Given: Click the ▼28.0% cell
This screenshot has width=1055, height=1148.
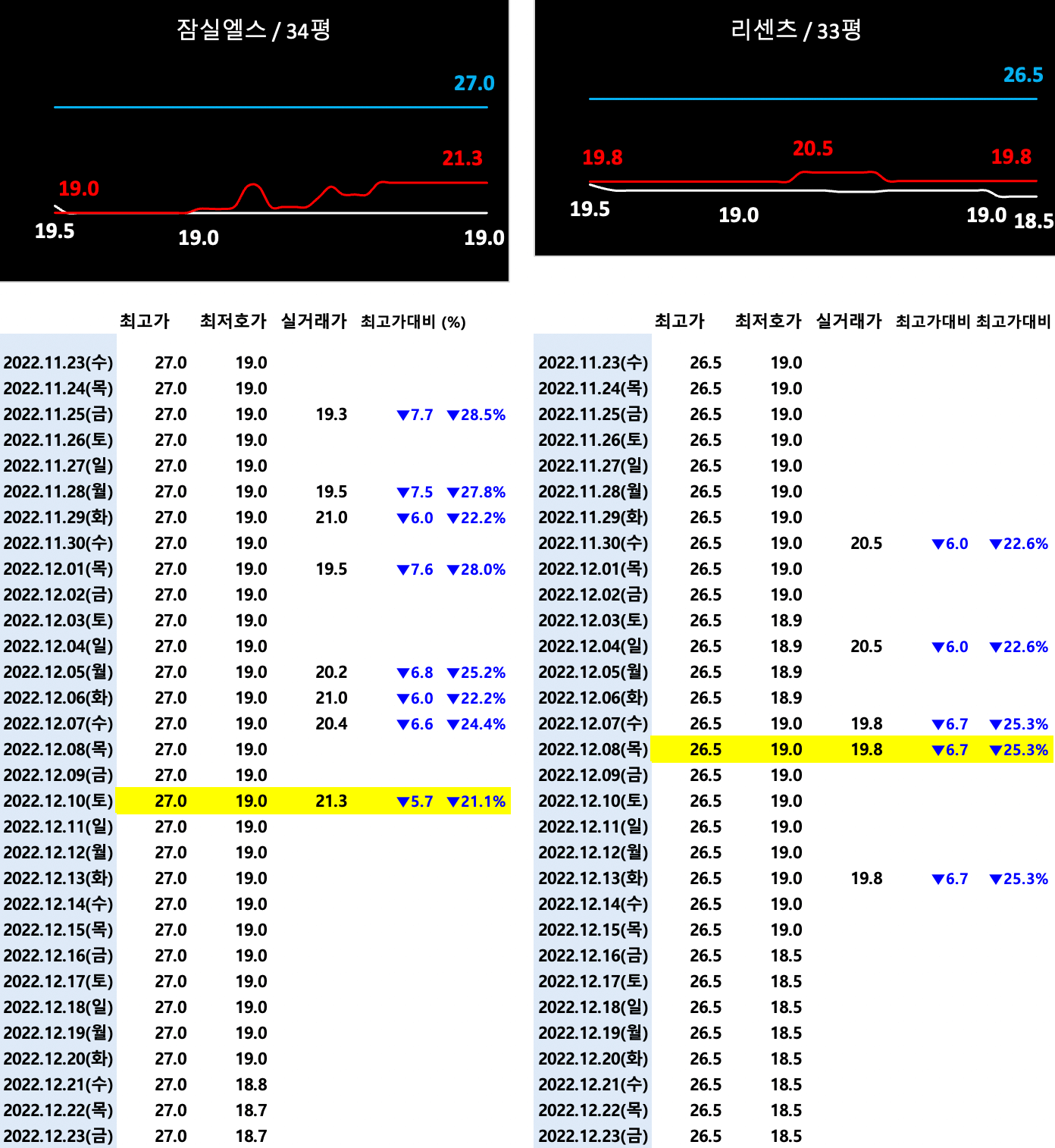Looking at the screenshot, I should click(x=476, y=569).
